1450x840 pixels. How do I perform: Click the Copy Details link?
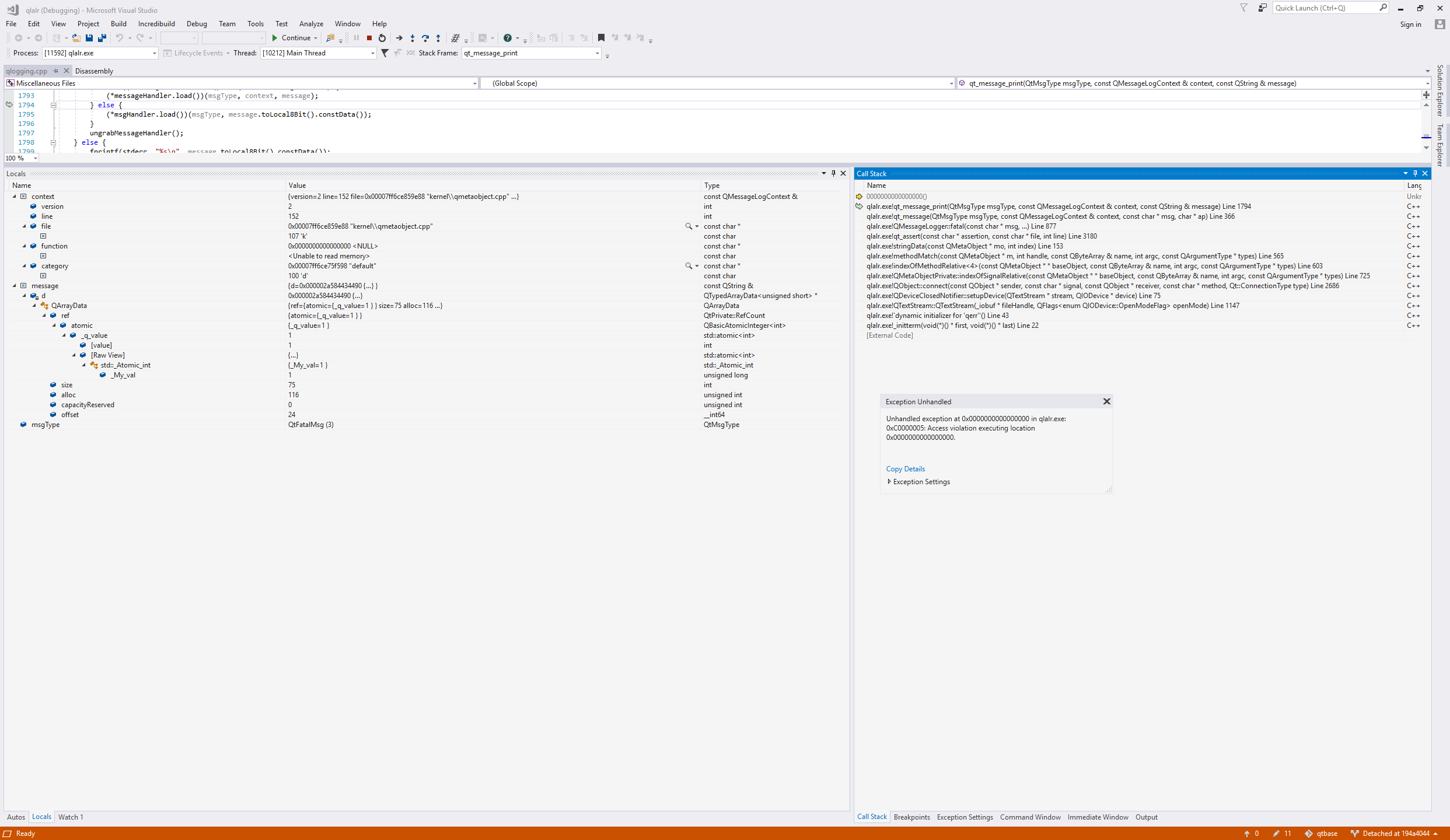(x=905, y=469)
